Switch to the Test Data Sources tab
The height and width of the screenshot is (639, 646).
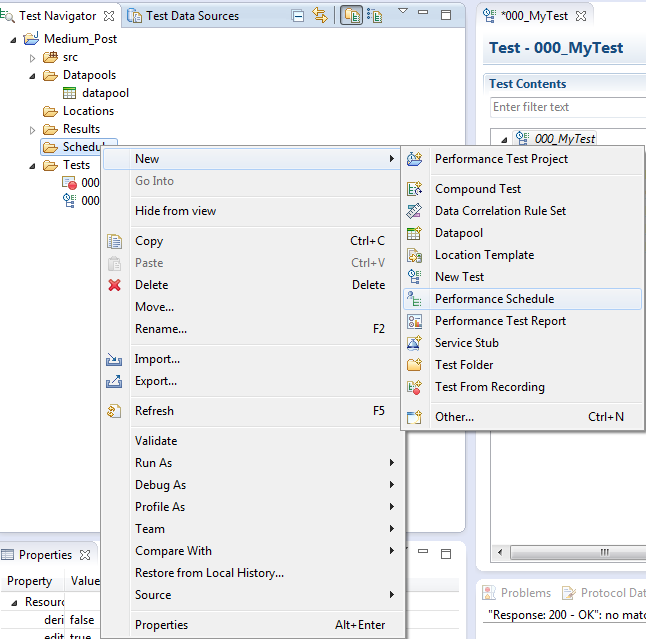(x=183, y=16)
